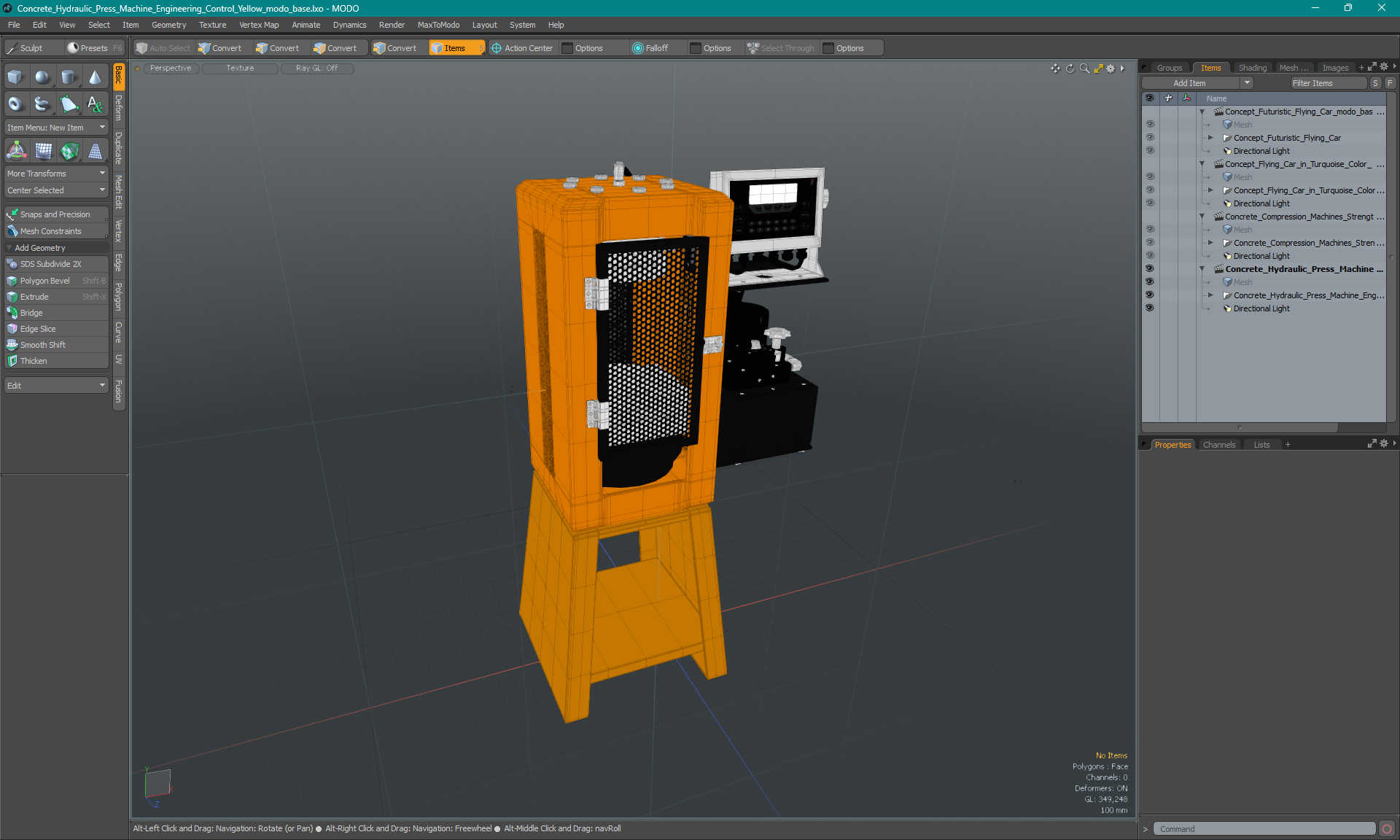
Task: Click Snaps and Precision button
Action: click(56, 214)
